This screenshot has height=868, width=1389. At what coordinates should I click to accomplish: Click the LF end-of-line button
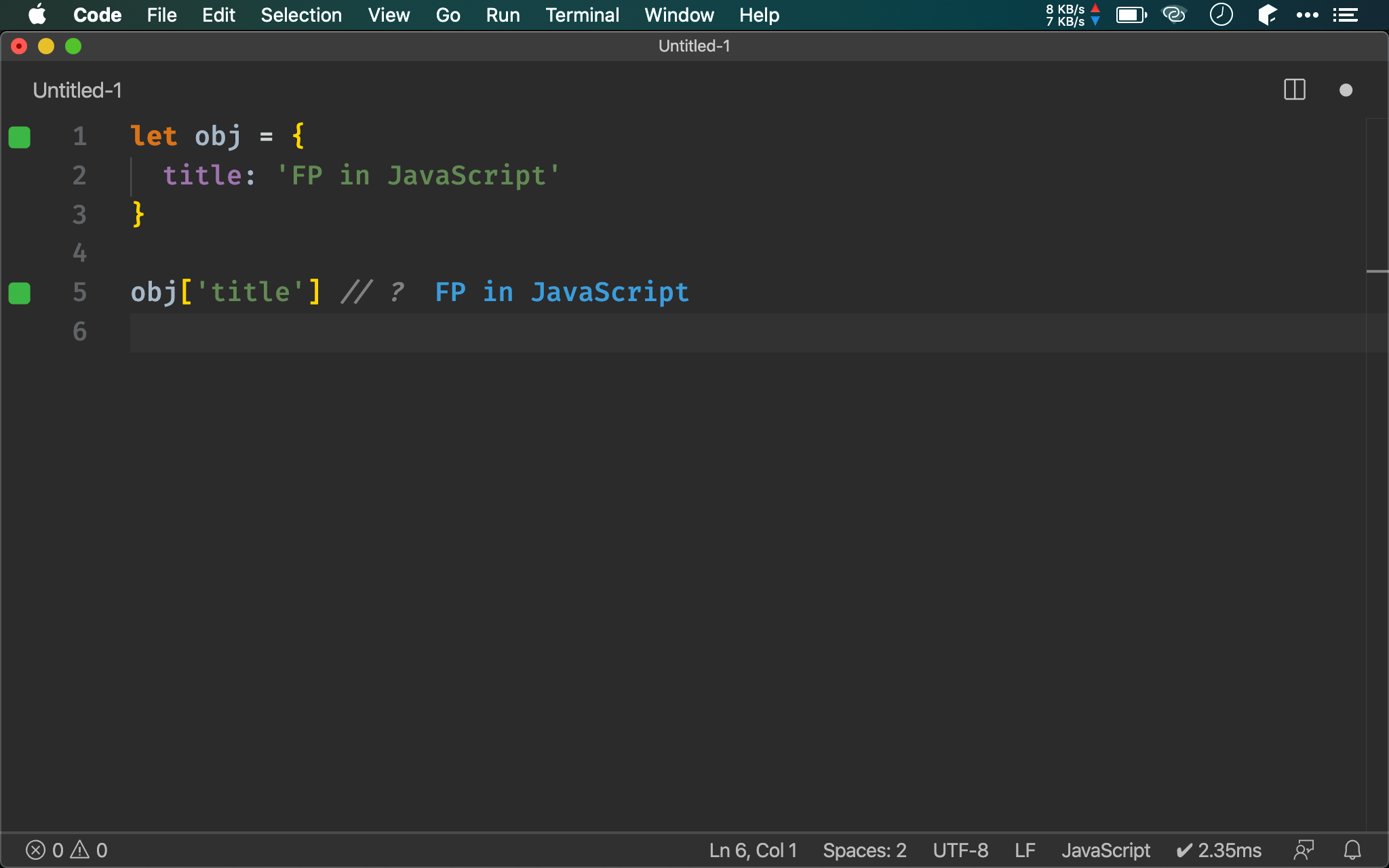point(1025,850)
